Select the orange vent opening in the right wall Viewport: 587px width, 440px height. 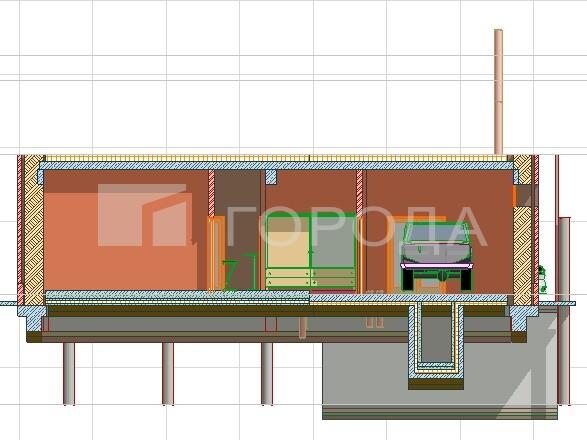coord(514,197)
